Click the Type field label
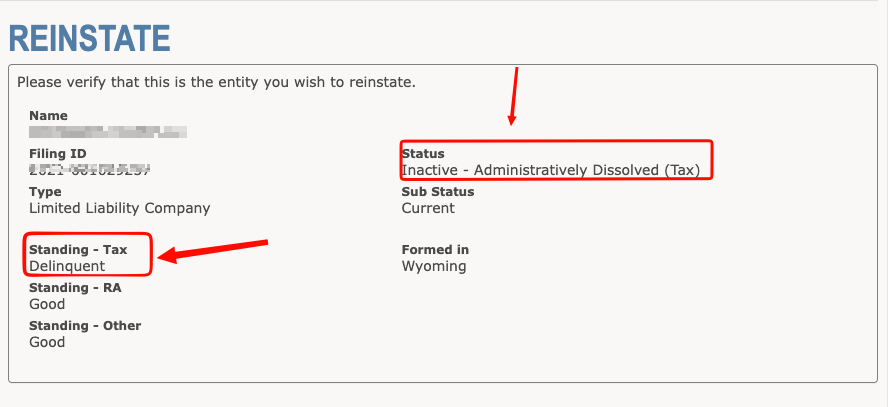Viewport: 888px width, 407px height. pyautogui.click(x=45, y=192)
